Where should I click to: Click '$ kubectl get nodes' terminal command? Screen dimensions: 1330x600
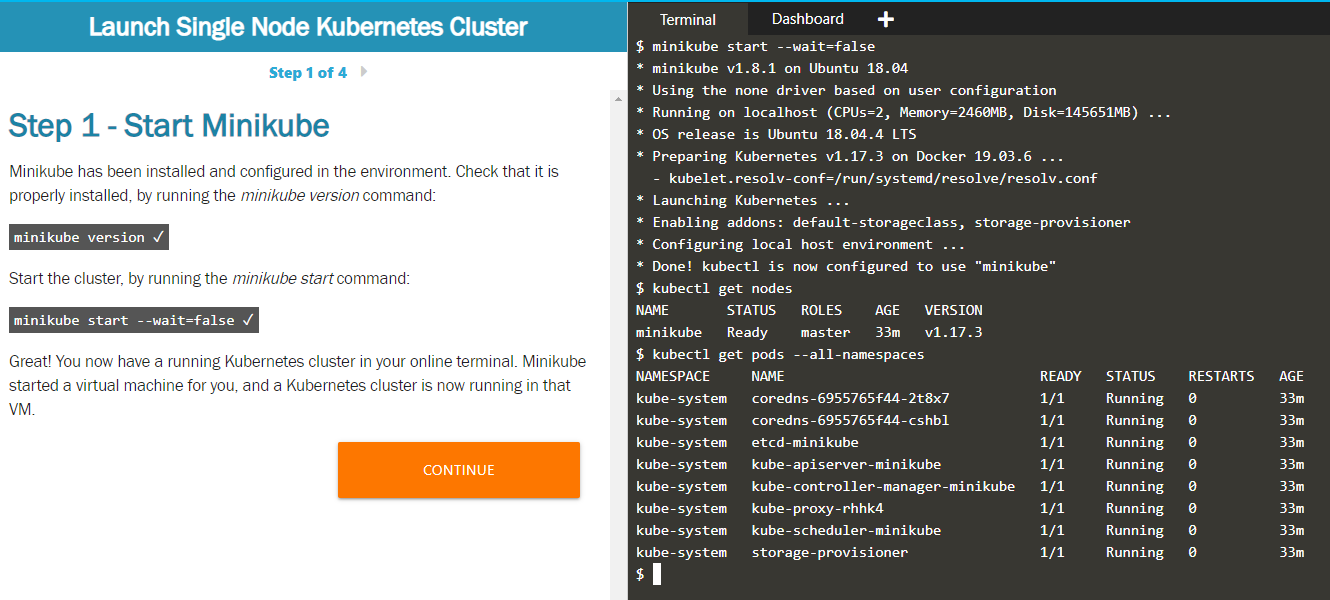click(x=714, y=288)
